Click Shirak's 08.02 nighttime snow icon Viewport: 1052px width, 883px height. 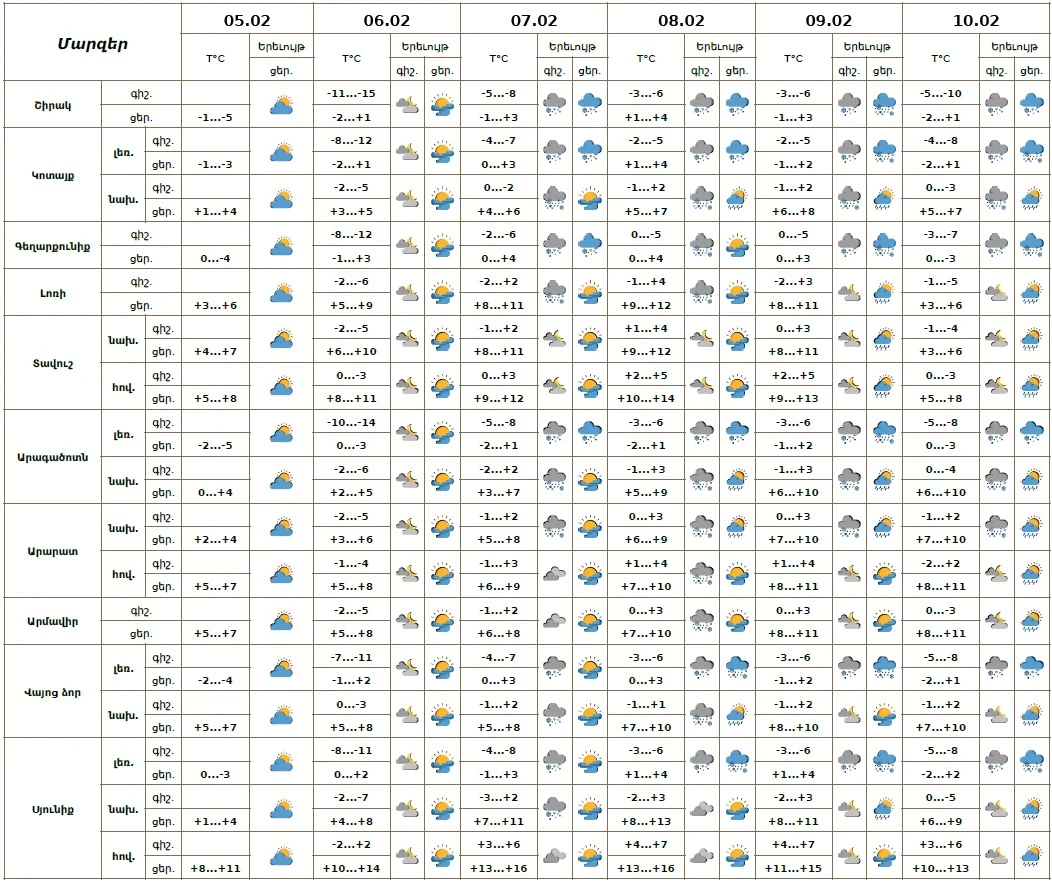pyautogui.click(x=702, y=104)
